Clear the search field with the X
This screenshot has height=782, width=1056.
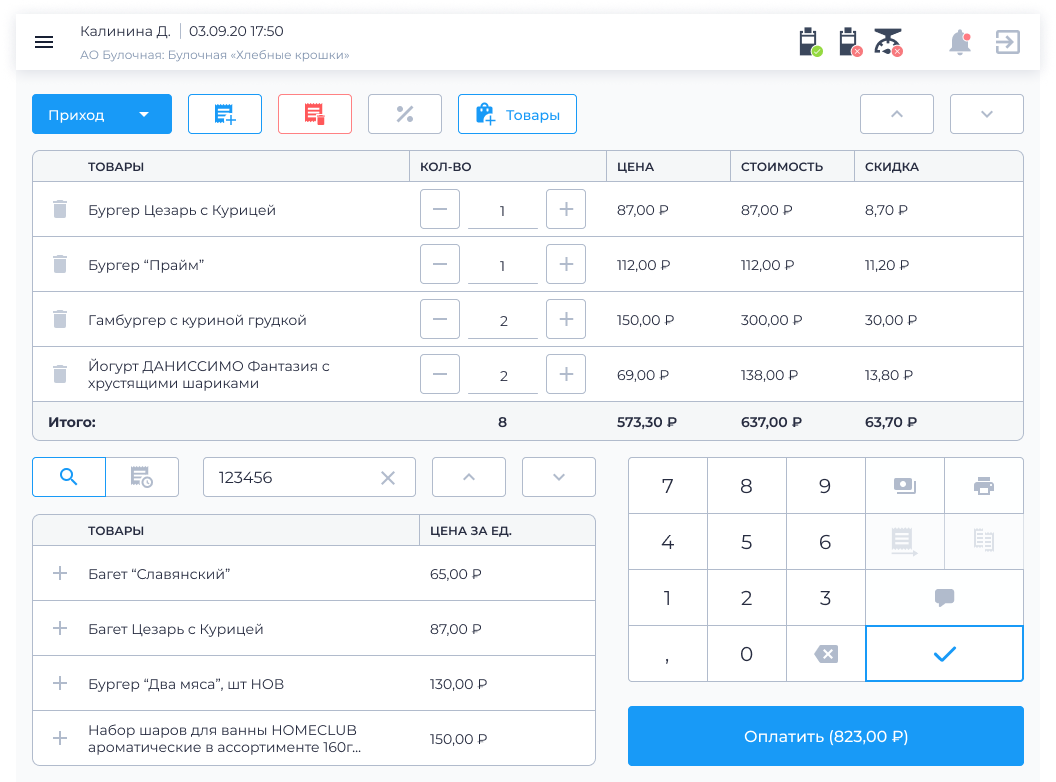pyautogui.click(x=388, y=478)
